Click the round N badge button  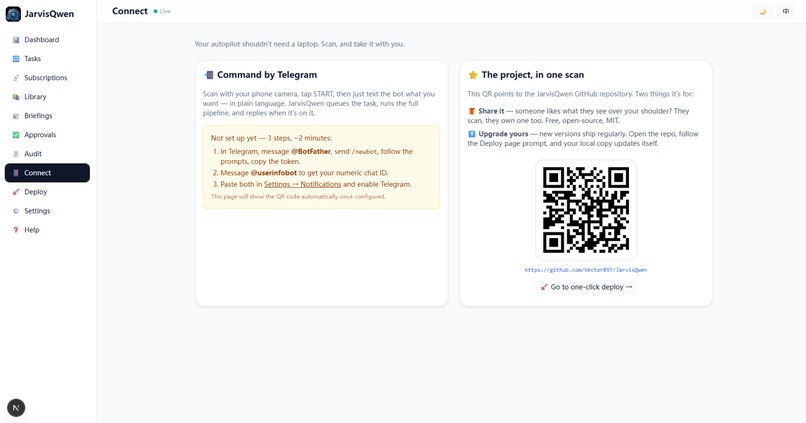click(x=16, y=408)
